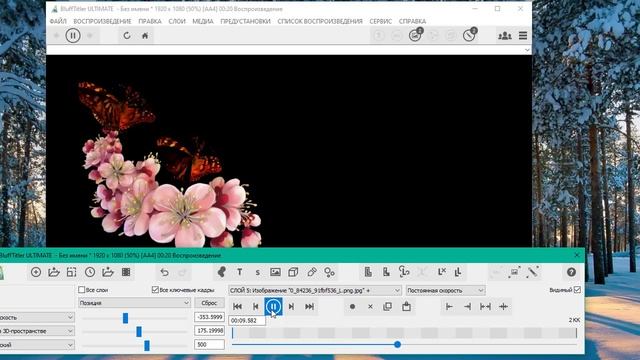Click the second position slider next to 175.19998
The width and height of the screenshot is (640, 360).
[139, 331]
